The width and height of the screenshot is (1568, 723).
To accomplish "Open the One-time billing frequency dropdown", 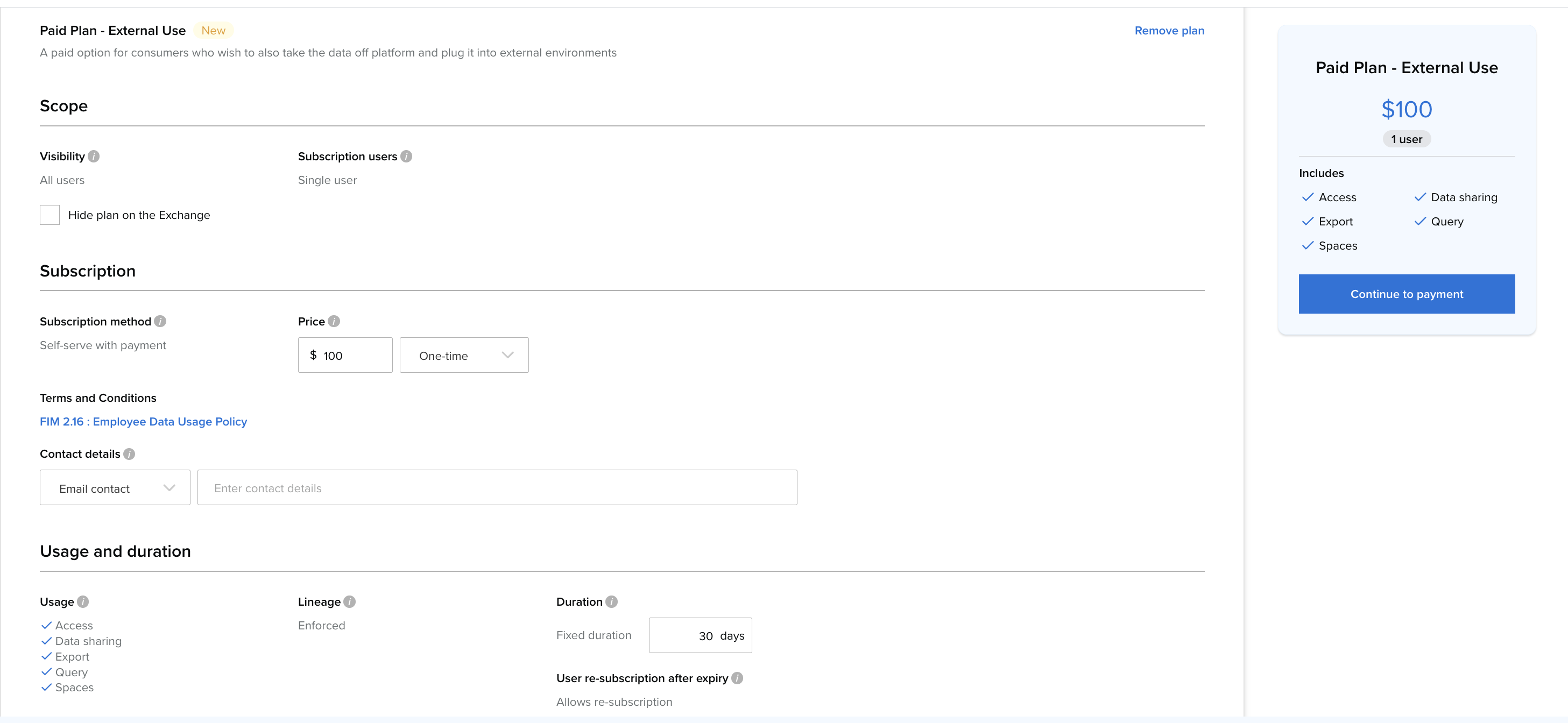I will (464, 356).
